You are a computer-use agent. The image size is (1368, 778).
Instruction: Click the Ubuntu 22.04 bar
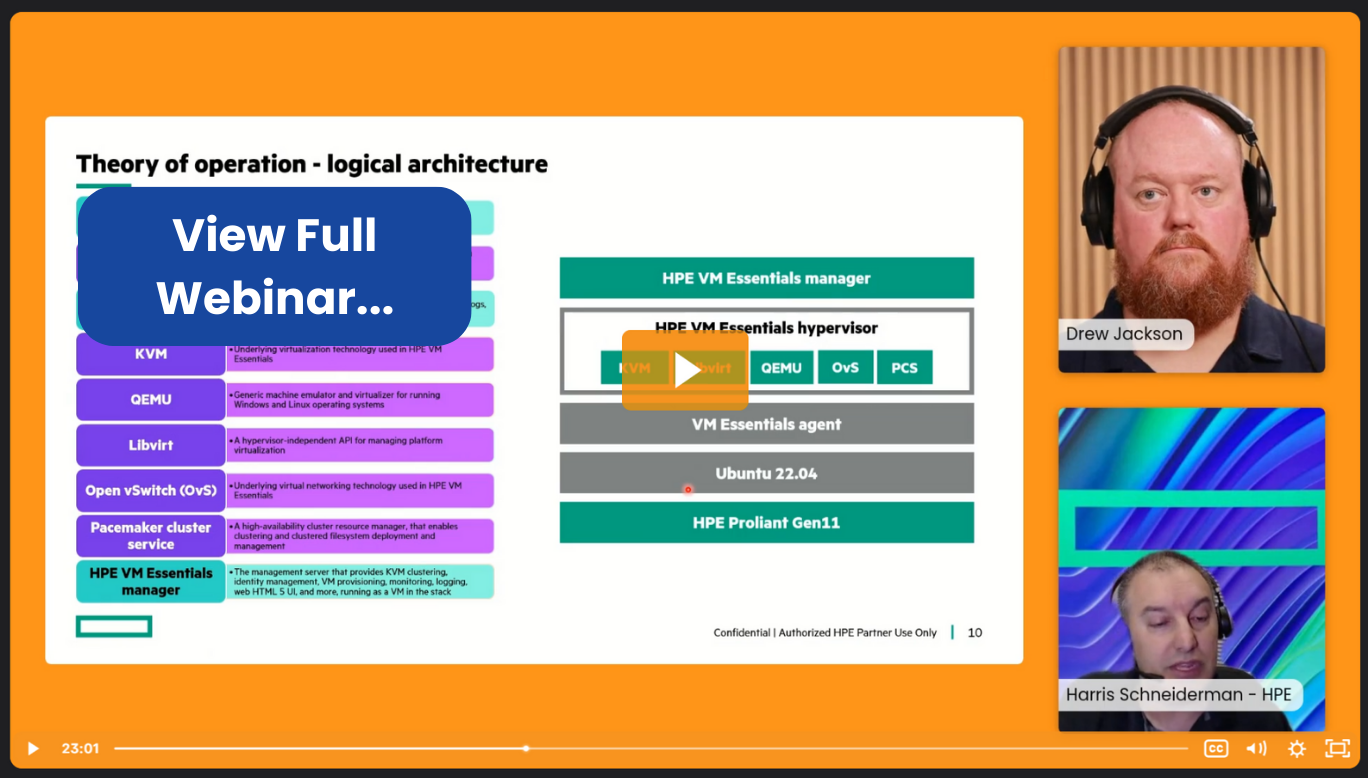[x=766, y=473]
